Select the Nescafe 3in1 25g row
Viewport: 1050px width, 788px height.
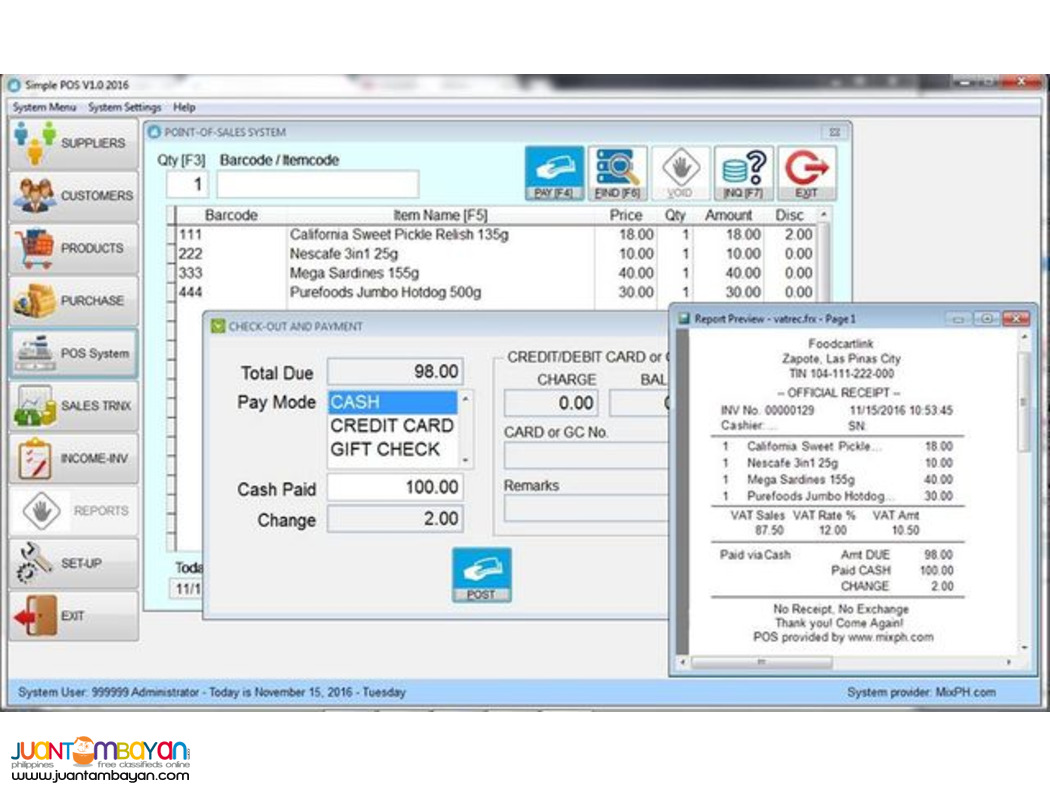pos(496,254)
